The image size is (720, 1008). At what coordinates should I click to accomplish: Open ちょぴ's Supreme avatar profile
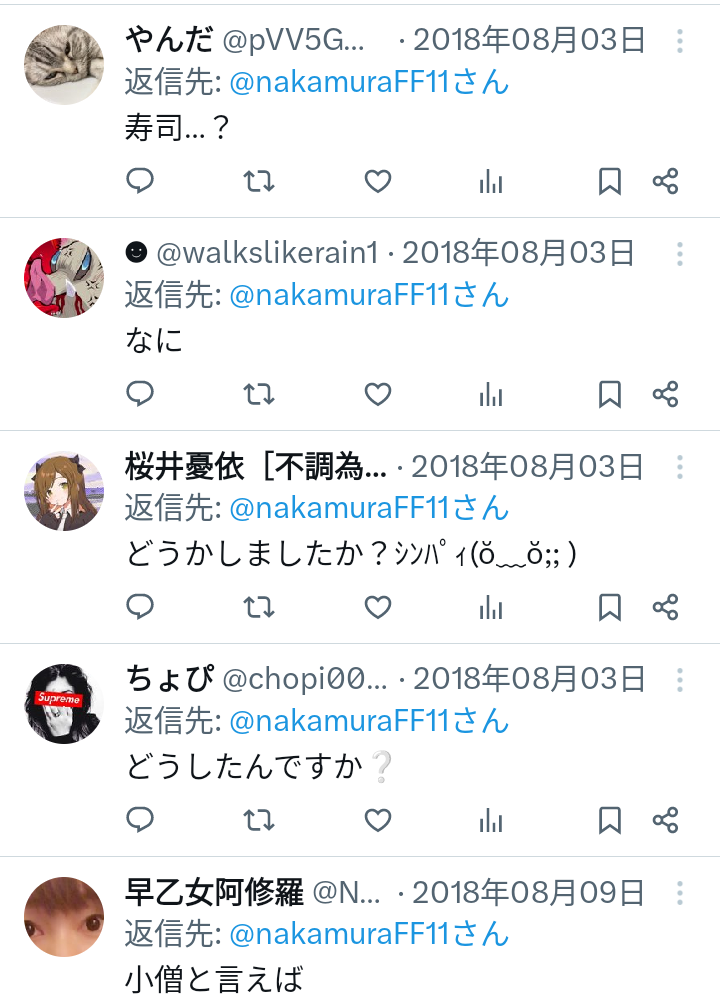(64, 703)
